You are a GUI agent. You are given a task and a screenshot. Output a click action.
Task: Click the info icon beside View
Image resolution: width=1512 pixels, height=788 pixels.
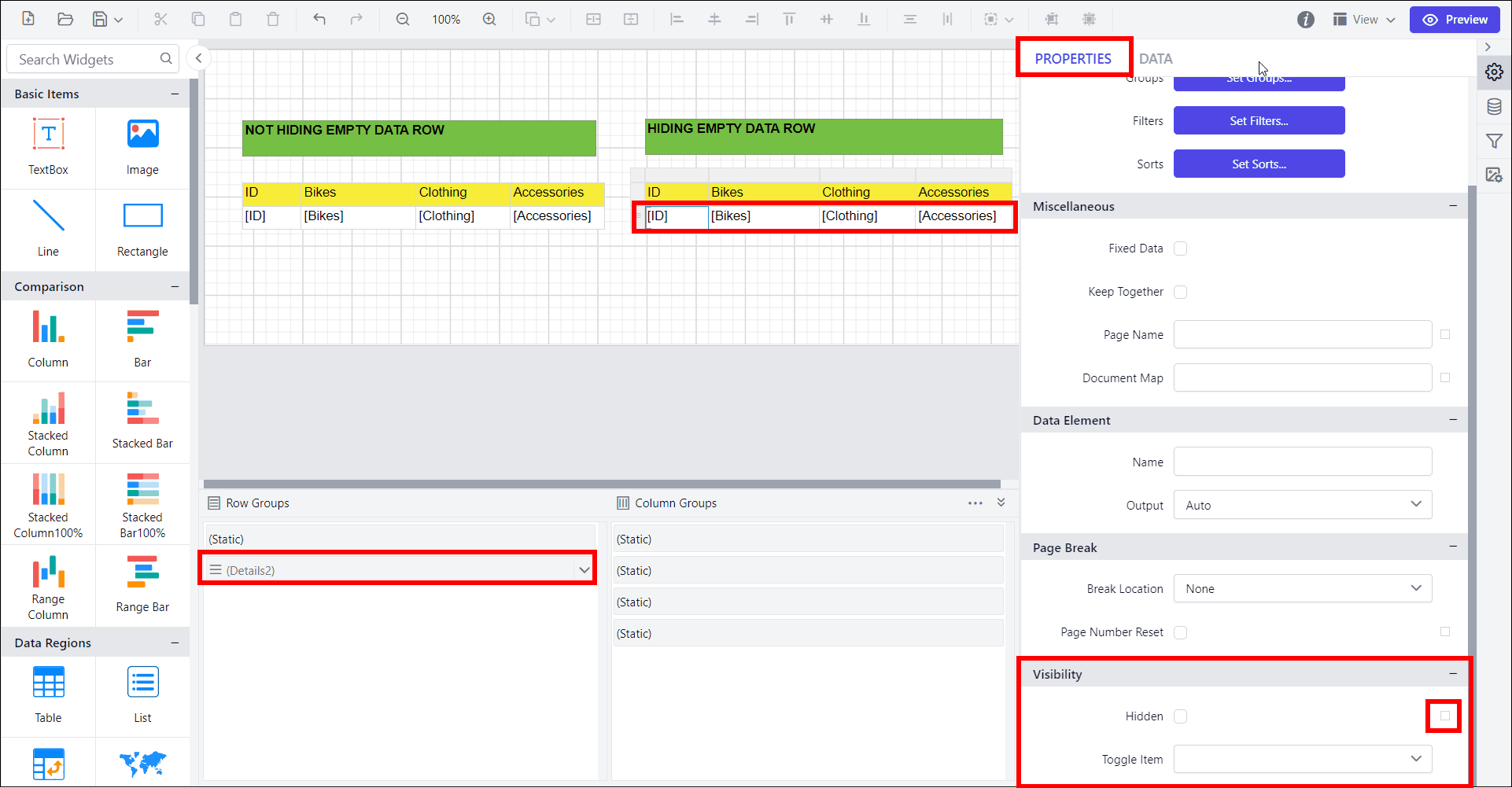pos(1306,20)
